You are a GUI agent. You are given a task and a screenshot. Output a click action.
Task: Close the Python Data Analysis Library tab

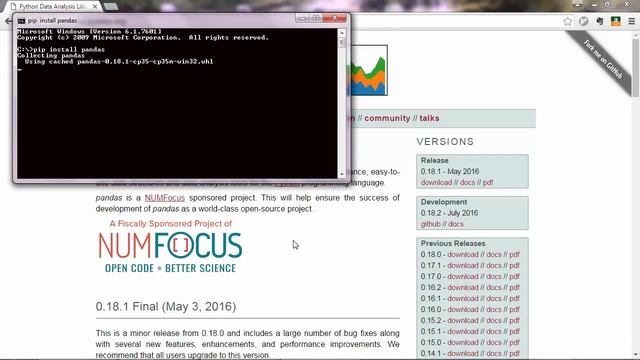pyautogui.click(x=95, y=7)
